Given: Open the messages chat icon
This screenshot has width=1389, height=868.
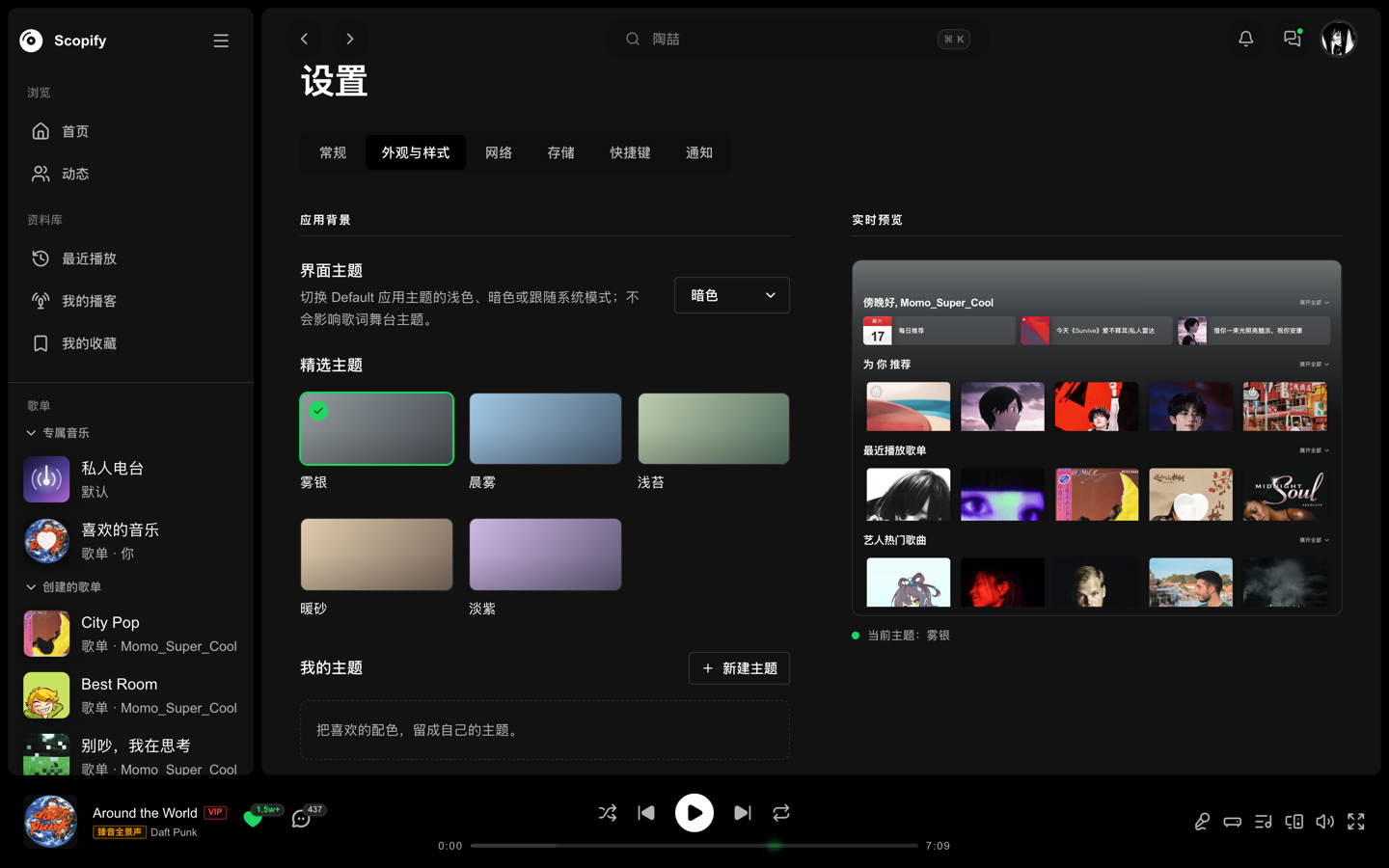Looking at the screenshot, I should (1292, 39).
